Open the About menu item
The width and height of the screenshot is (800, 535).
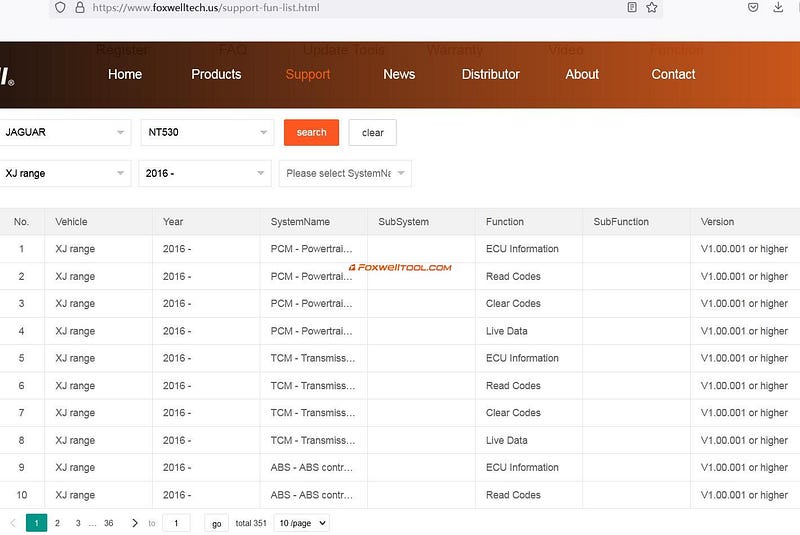tap(582, 74)
